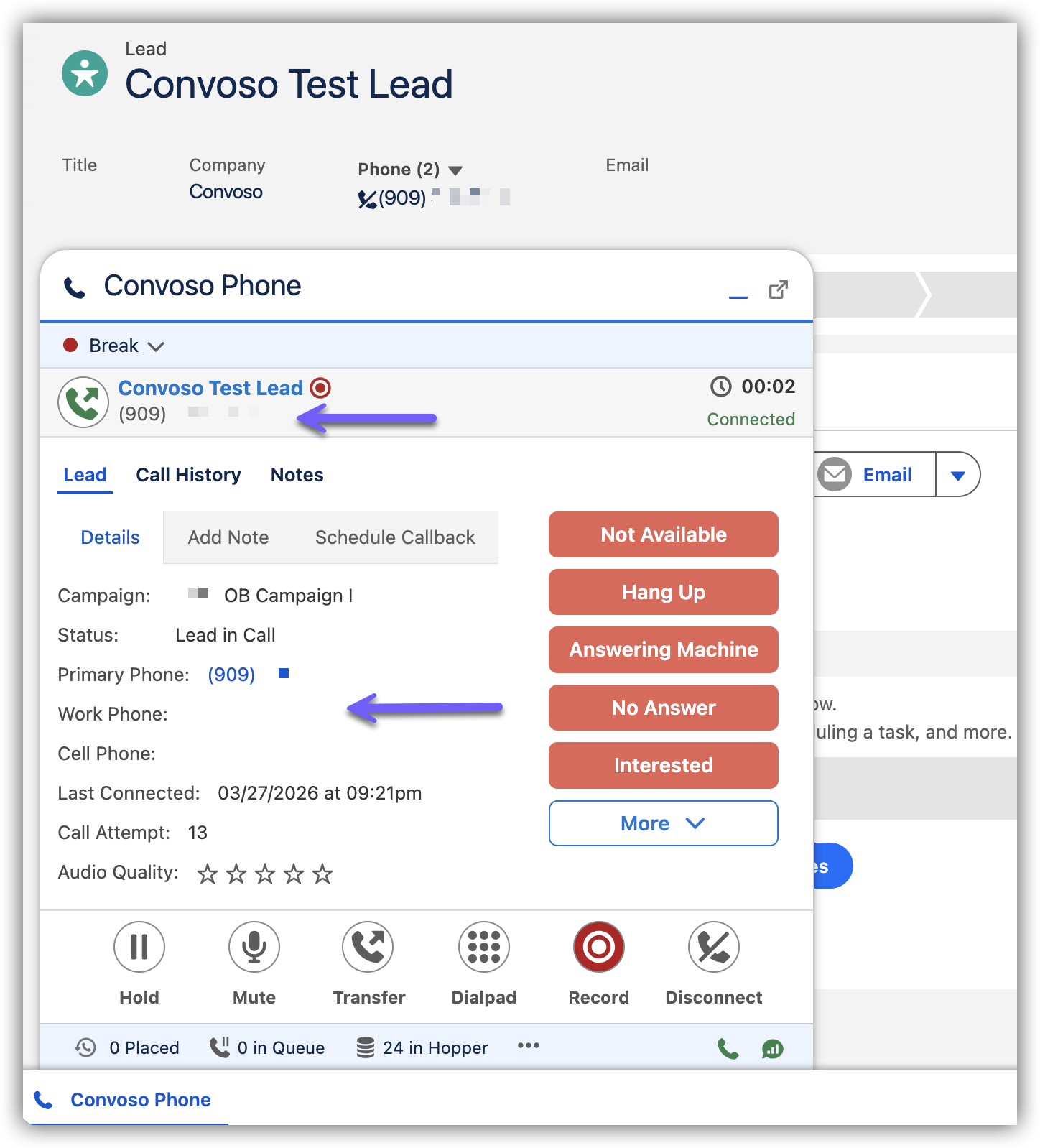Expand the More dispositions dropdown
The image size is (1040, 1148).
tap(663, 823)
